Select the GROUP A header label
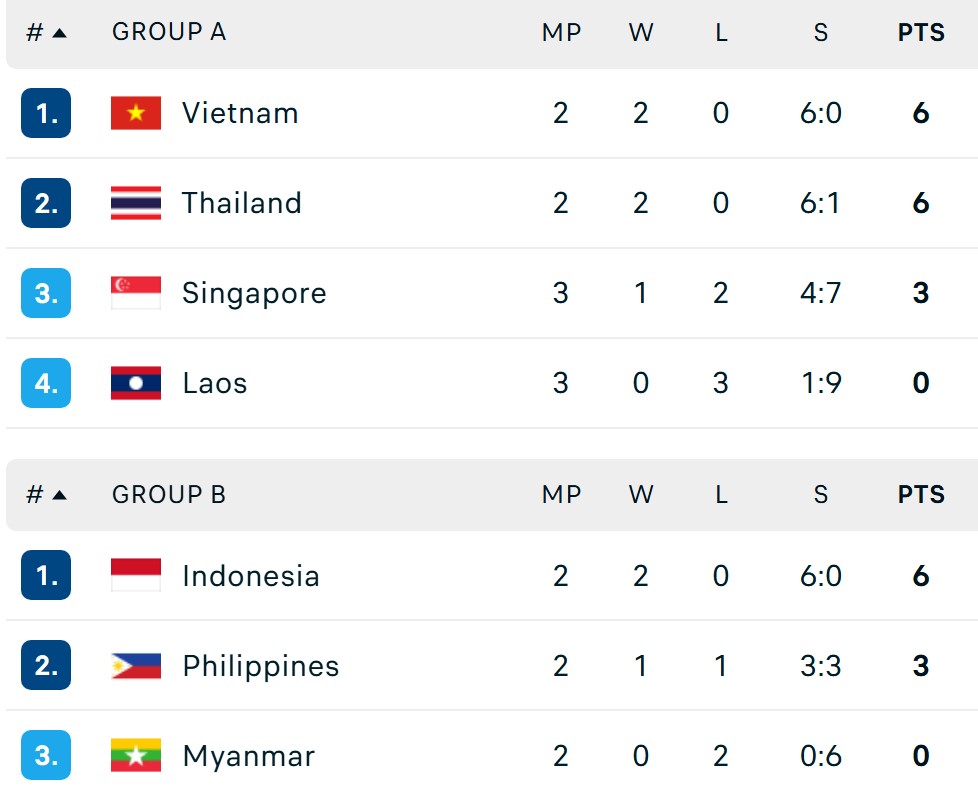This screenshot has width=978, height=795. click(168, 31)
